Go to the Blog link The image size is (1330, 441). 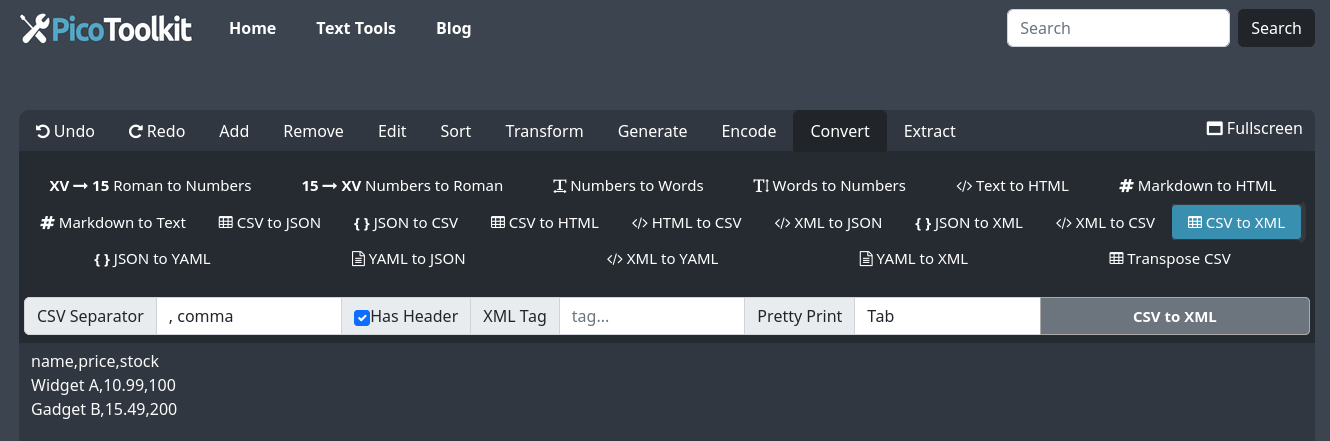pos(453,28)
